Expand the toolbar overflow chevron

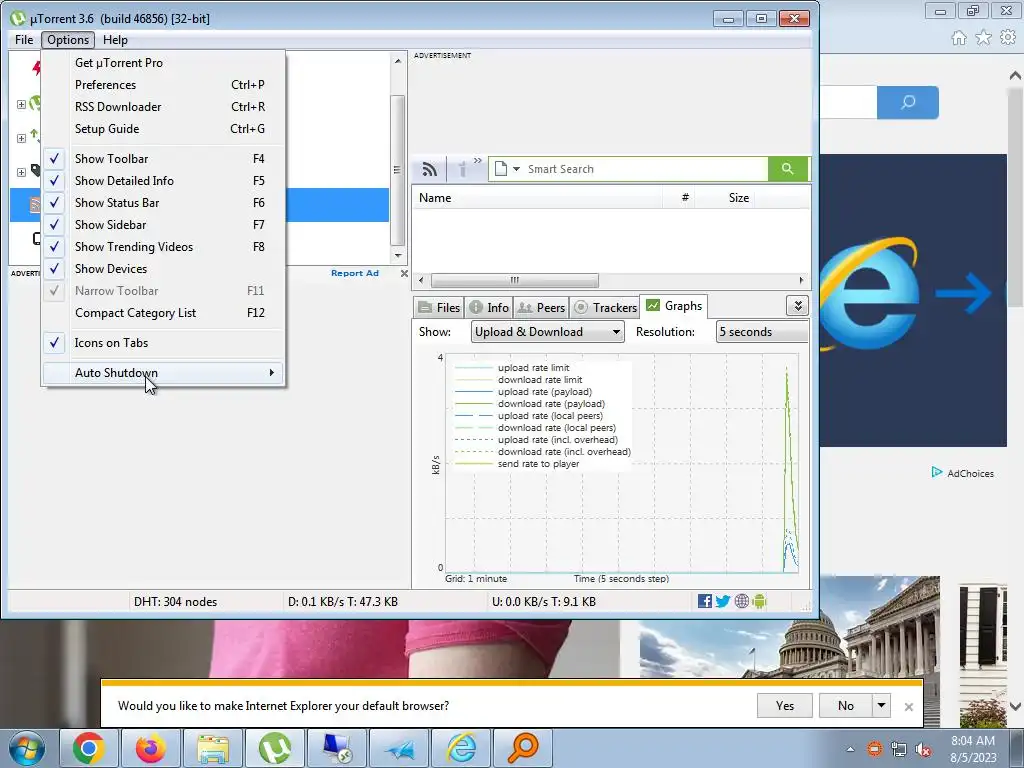point(477,161)
